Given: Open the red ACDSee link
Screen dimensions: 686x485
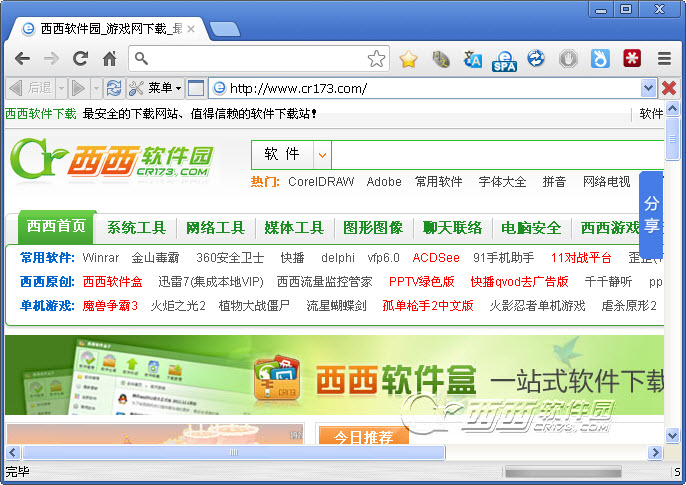Looking at the screenshot, I should click(x=436, y=258).
